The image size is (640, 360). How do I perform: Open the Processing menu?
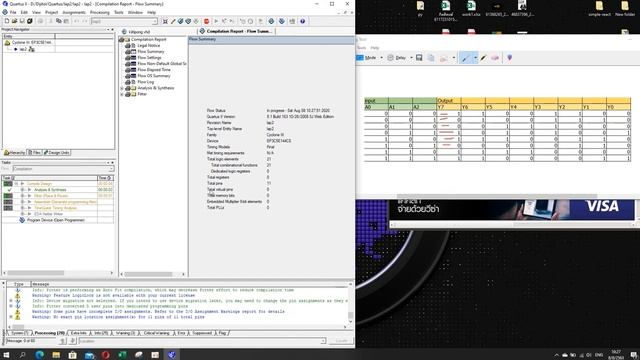coord(100,13)
